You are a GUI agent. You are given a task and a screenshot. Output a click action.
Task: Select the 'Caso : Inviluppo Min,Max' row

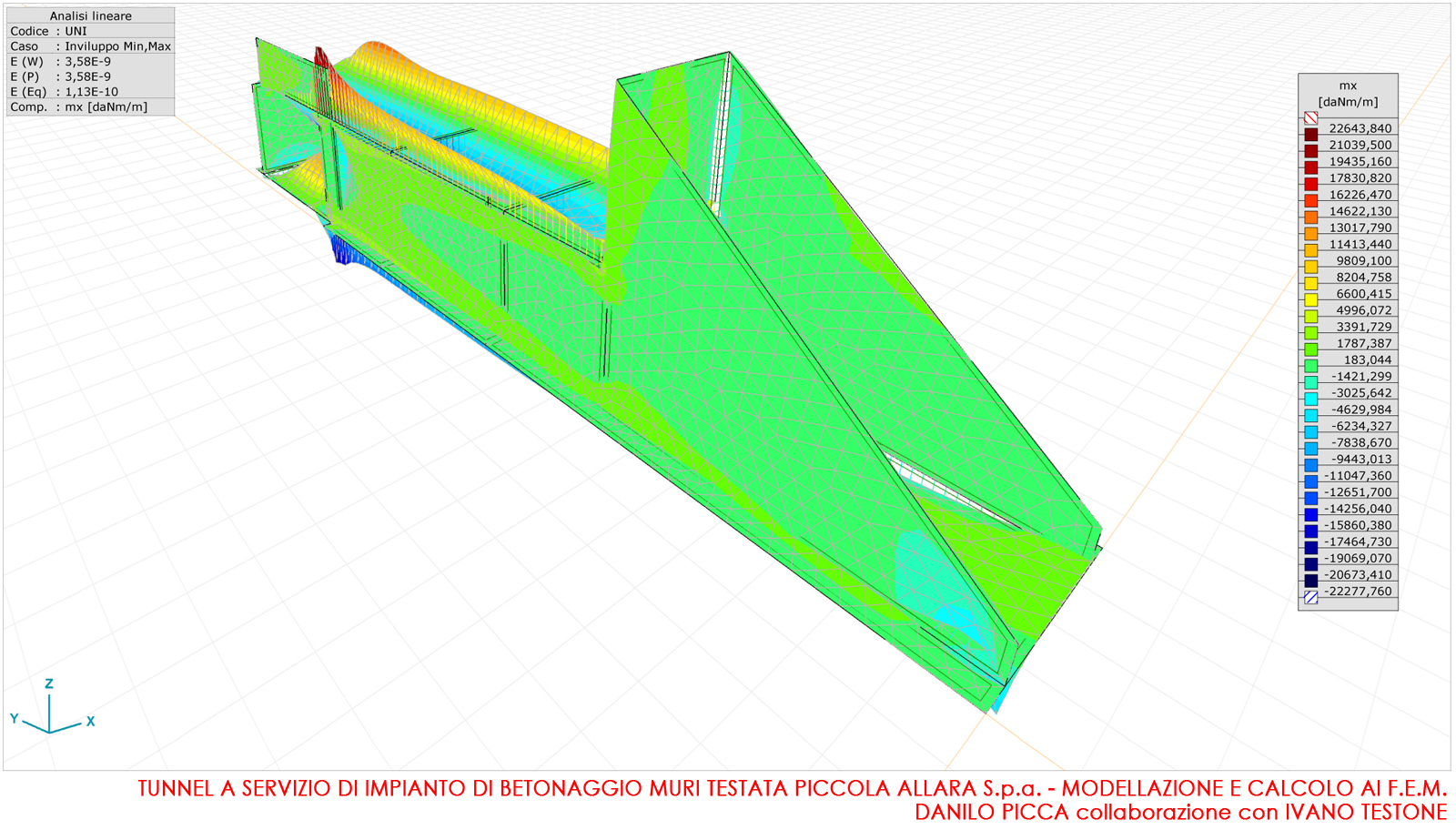point(90,46)
